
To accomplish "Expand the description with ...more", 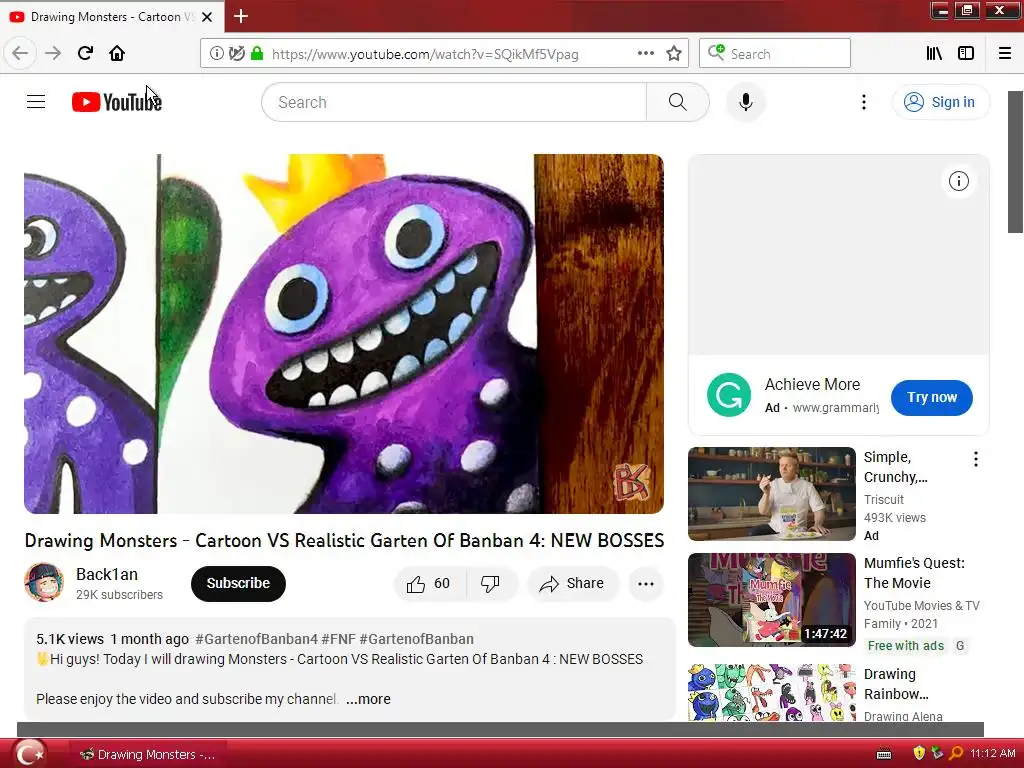I will tap(368, 699).
